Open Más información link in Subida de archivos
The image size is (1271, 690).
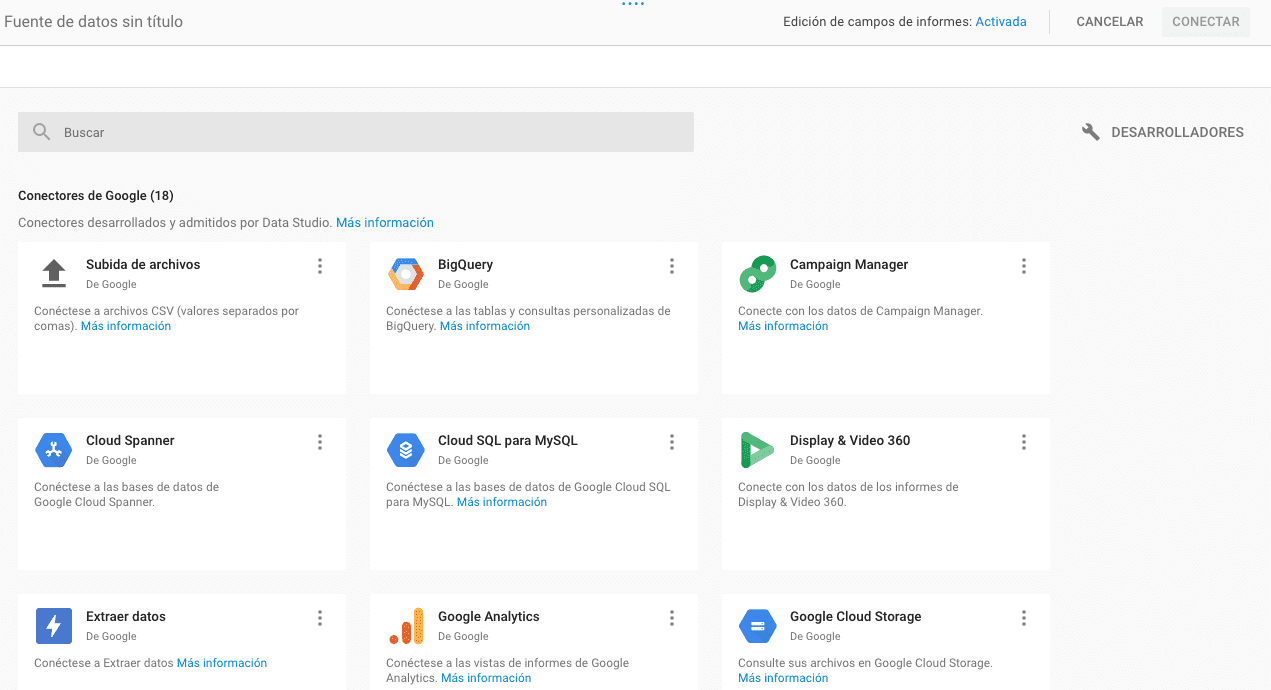[x=126, y=326]
